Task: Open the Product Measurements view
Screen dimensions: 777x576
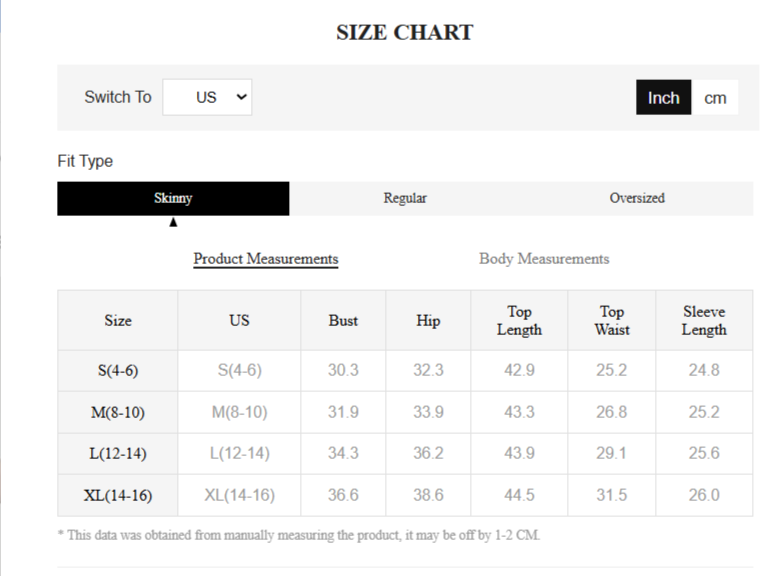Action: pyautogui.click(x=266, y=259)
